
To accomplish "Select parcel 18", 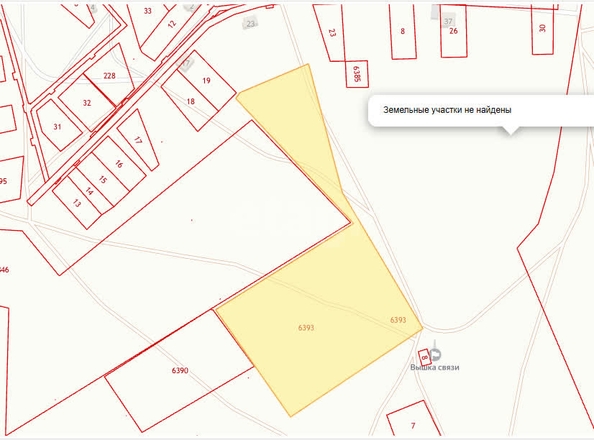I will [191, 101].
